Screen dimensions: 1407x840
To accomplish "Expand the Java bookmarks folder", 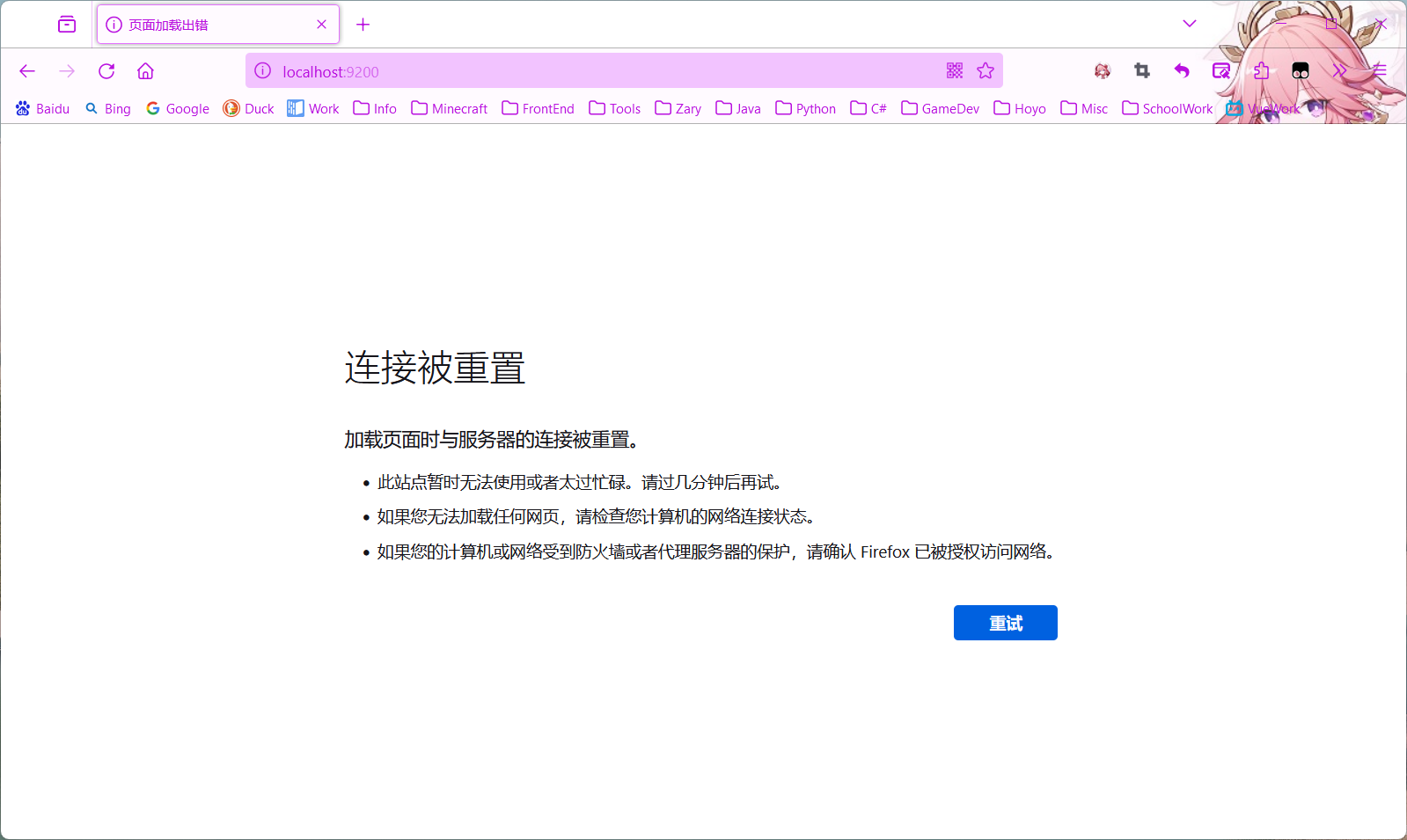I will point(738,108).
